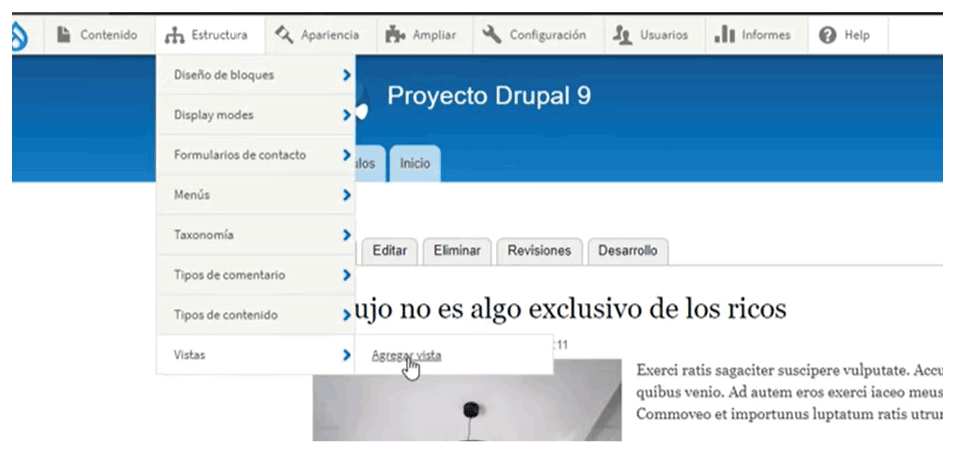The image size is (955, 453).
Task: Open the Help toolbar menu
Action: tap(848, 35)
